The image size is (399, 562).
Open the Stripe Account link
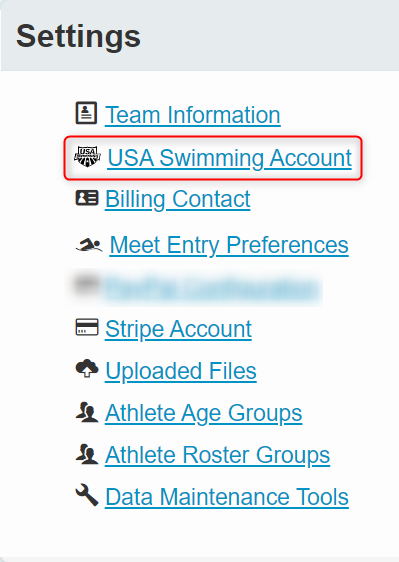pos(178,329)
